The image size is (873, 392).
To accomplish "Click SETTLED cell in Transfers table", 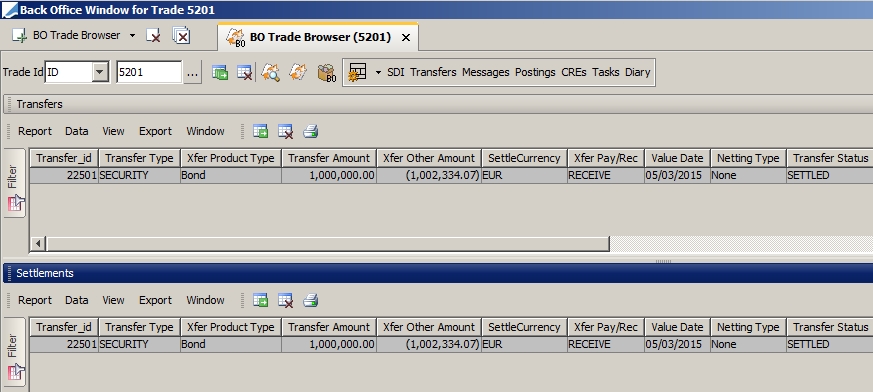I will pos(830,175).
